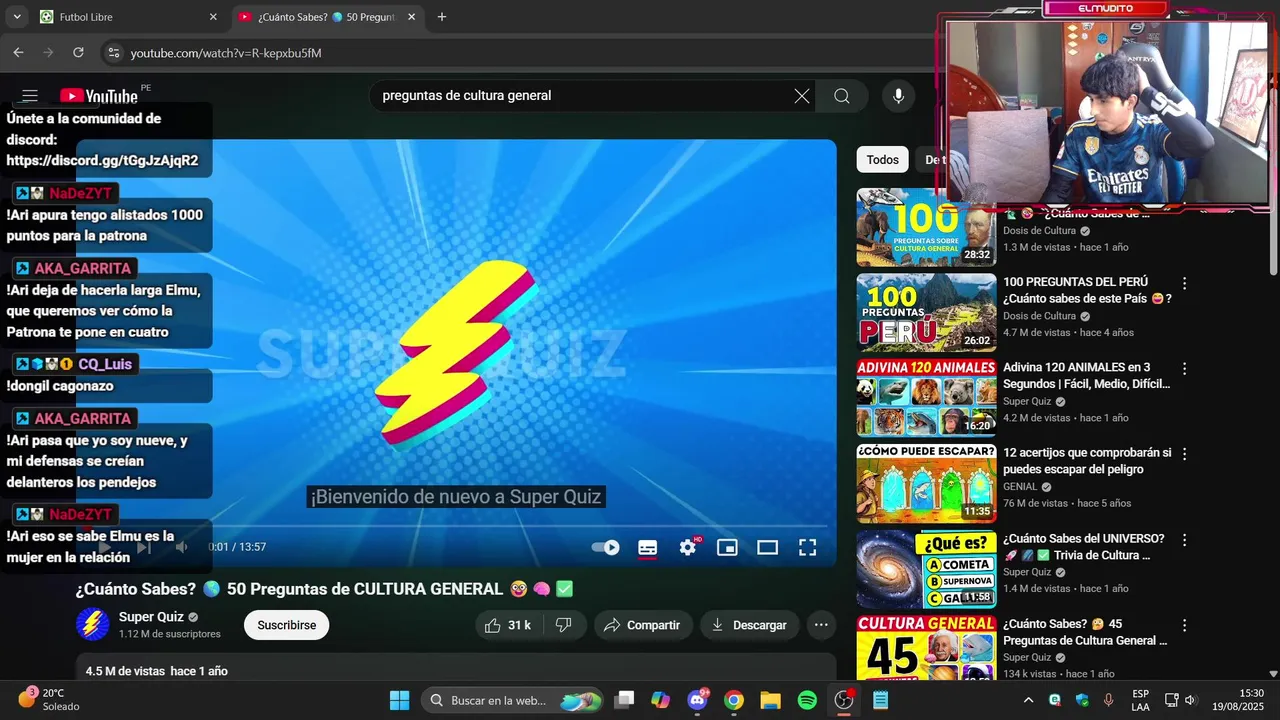Open options menu for Adivina 120 ANIMALES
Image resolution: width=1280 pixels, height=720 pixels.
click(x=1185, y=369)
